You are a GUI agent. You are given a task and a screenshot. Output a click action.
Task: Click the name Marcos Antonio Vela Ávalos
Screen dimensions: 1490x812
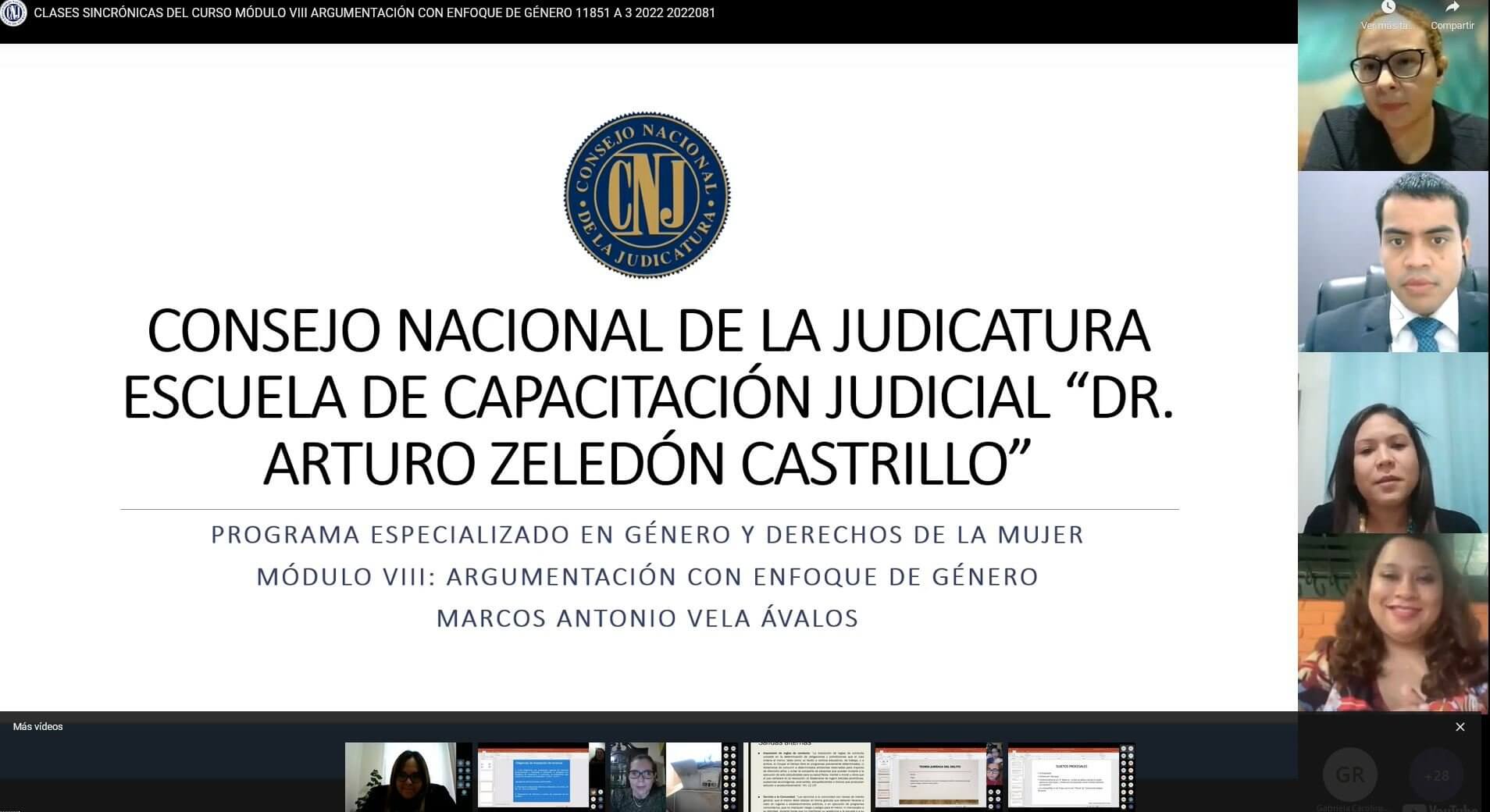point(647,617)
